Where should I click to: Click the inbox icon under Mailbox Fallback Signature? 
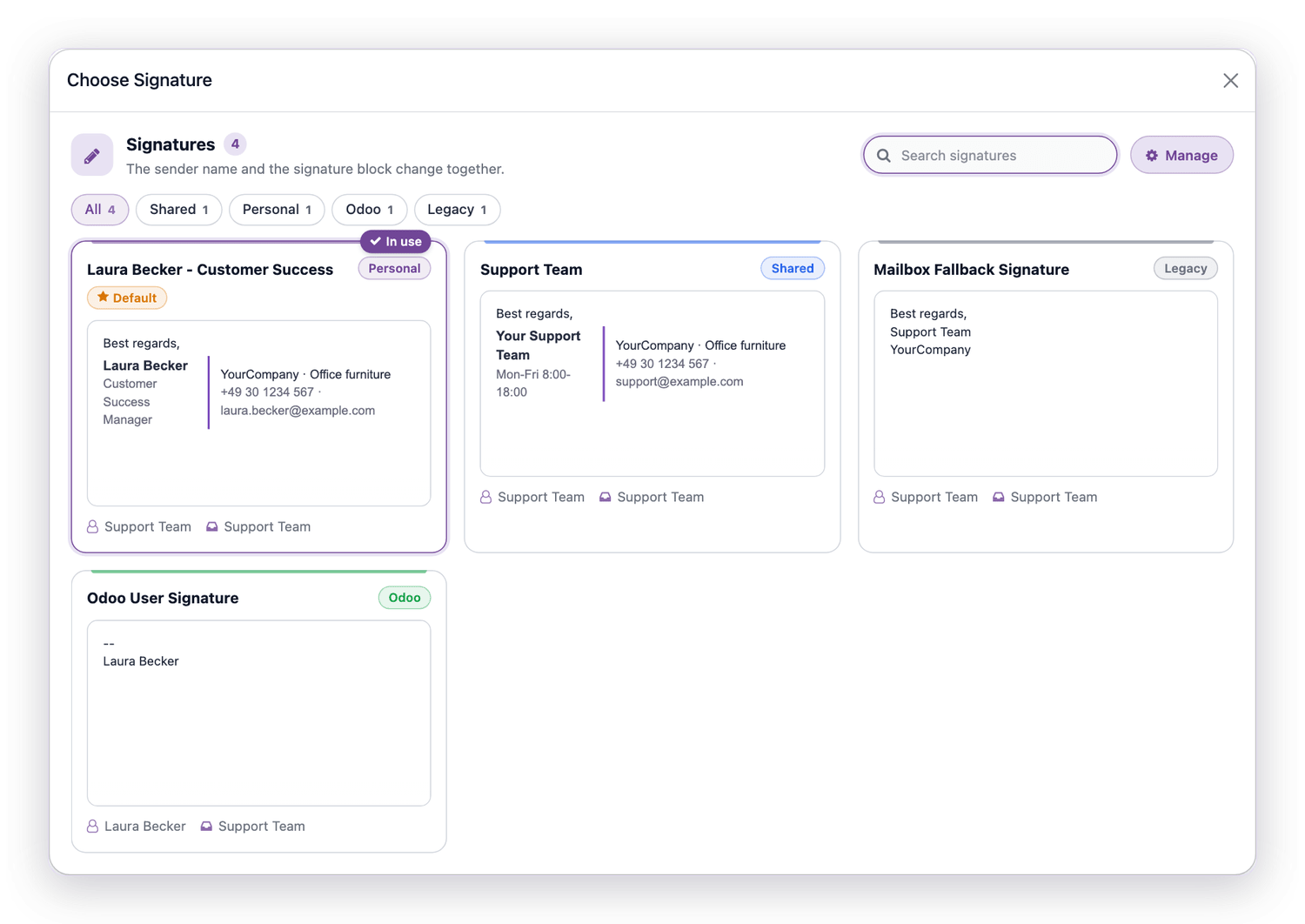(999, 498)
